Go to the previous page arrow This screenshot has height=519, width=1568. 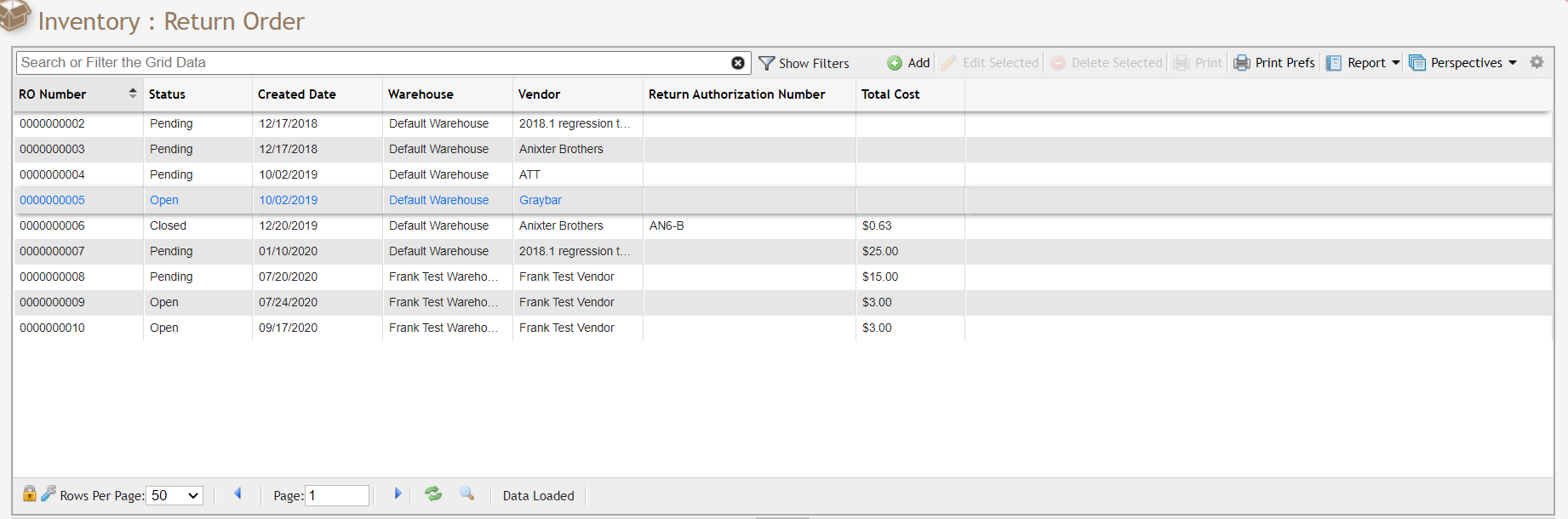[x=237, y=493]
